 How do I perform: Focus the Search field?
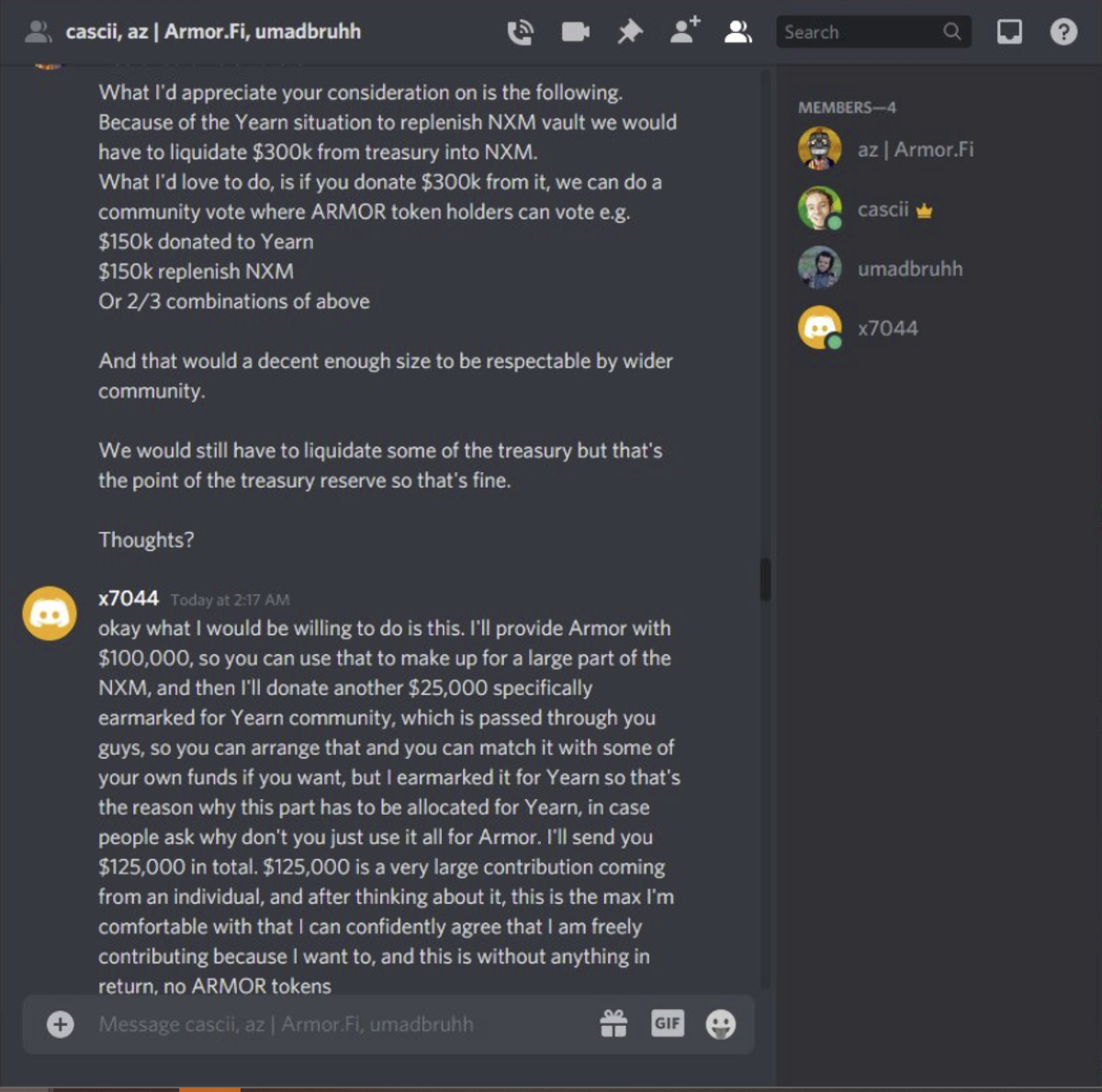[873, 32]
